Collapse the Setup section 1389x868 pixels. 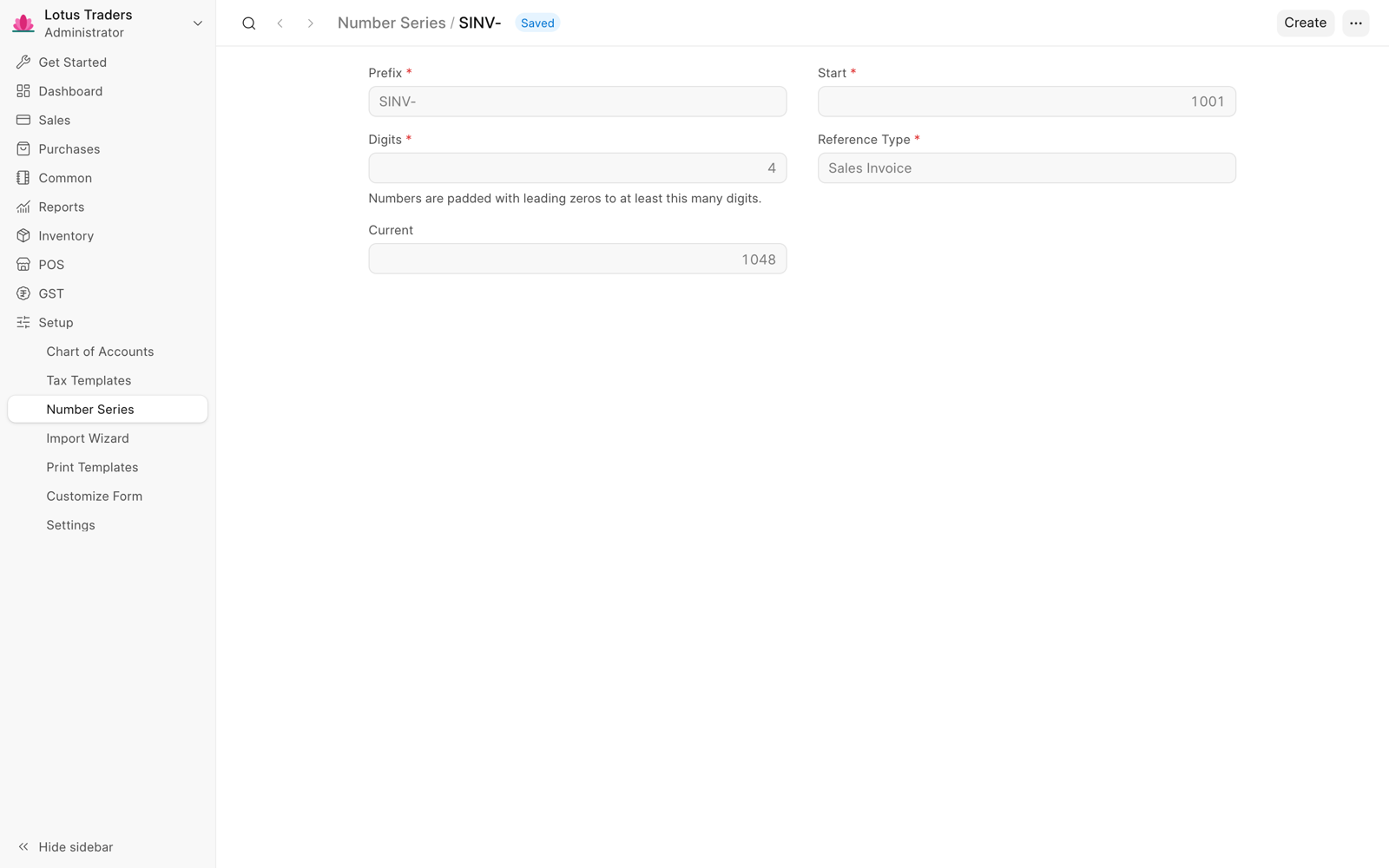pyautogui.click(x=108, y=323)
